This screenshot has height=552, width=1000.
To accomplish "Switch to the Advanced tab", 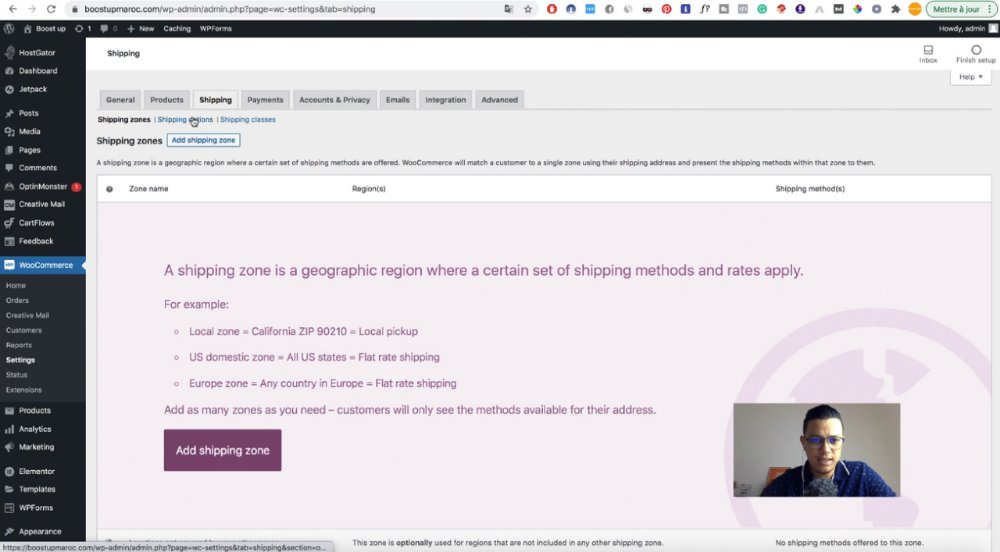I will pyautogui.click(x=499, y=100).
